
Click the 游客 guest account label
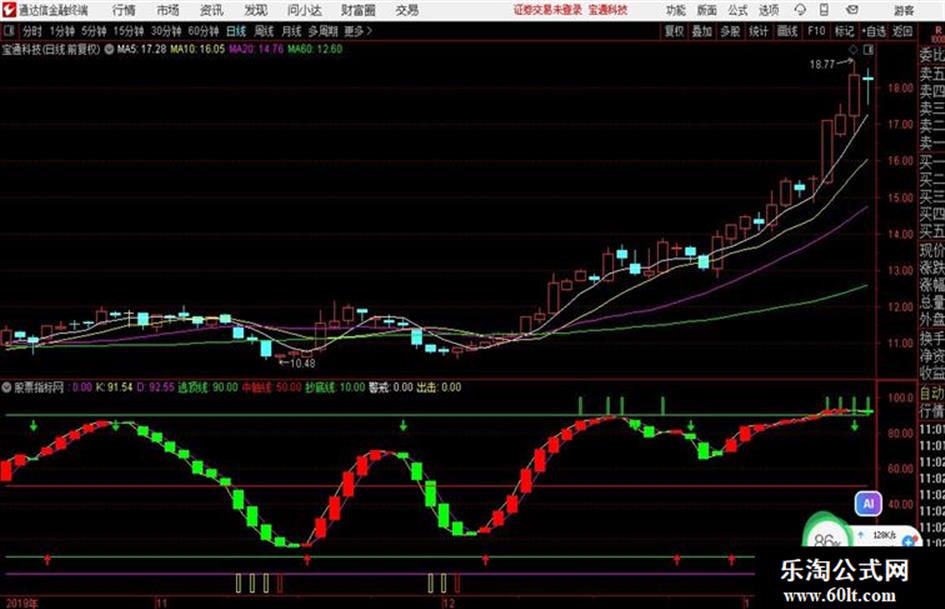903,10
